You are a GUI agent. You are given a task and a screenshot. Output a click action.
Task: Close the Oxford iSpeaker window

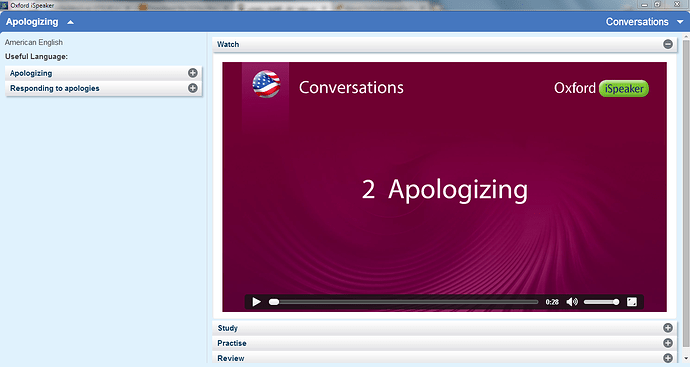(677, 4)
